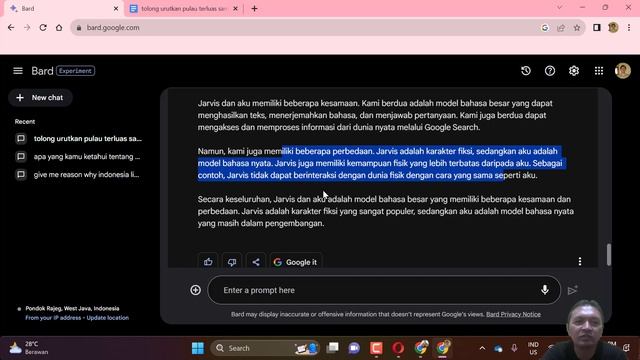Start a New chat

point(40,98)
